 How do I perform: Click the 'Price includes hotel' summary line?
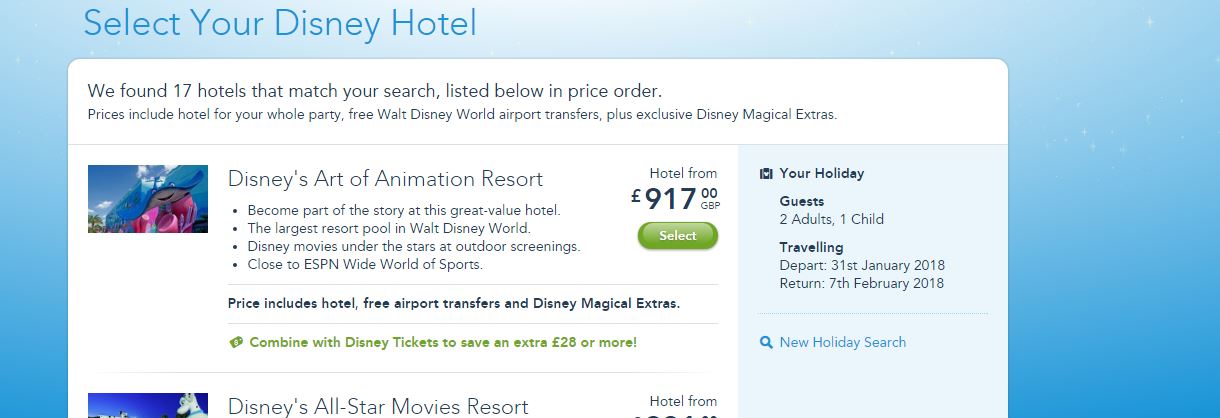click(x=454, y=302)
